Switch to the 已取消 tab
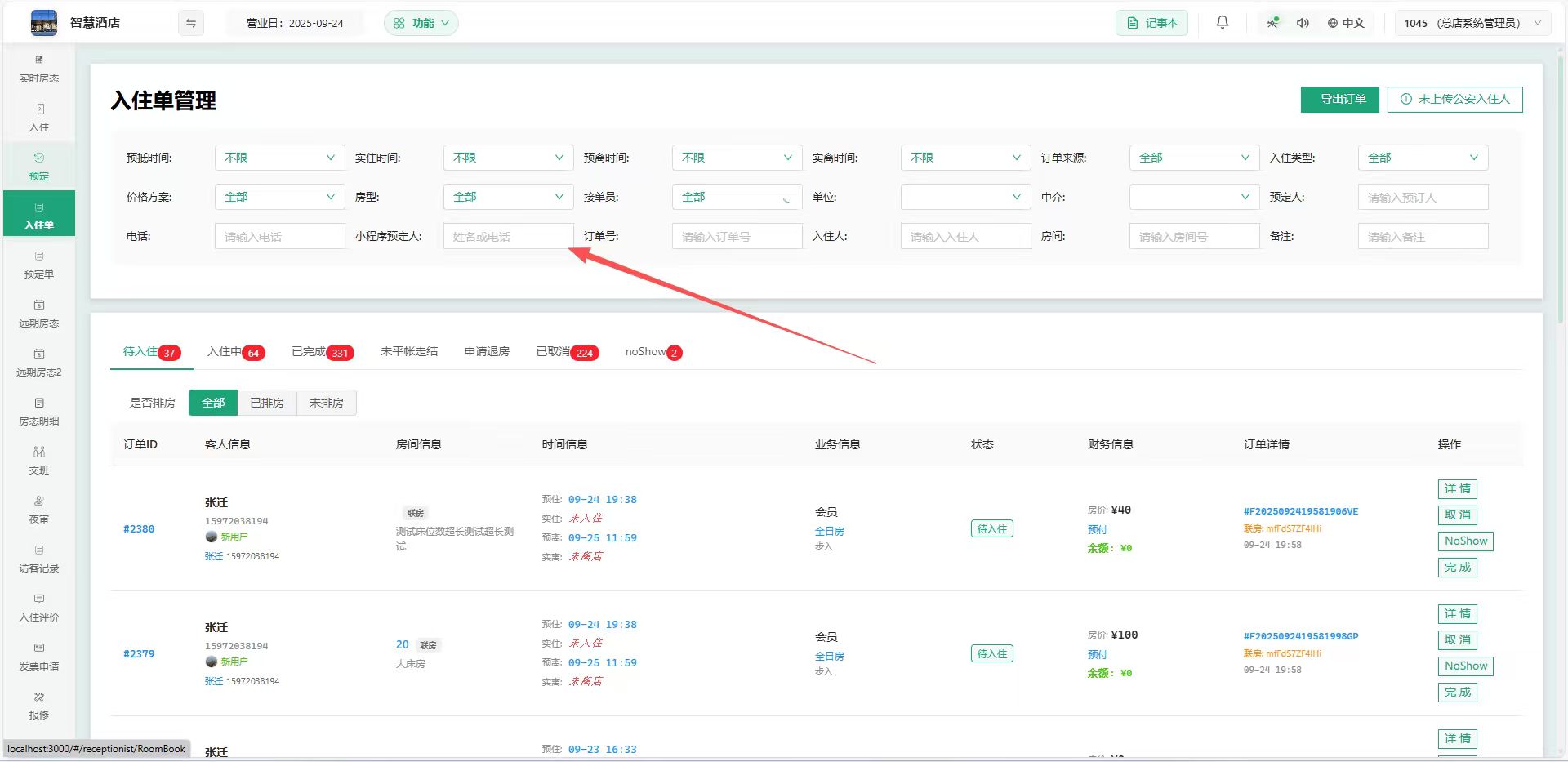1568x762 pixels. pyautogui.click(x=567, y=352)
